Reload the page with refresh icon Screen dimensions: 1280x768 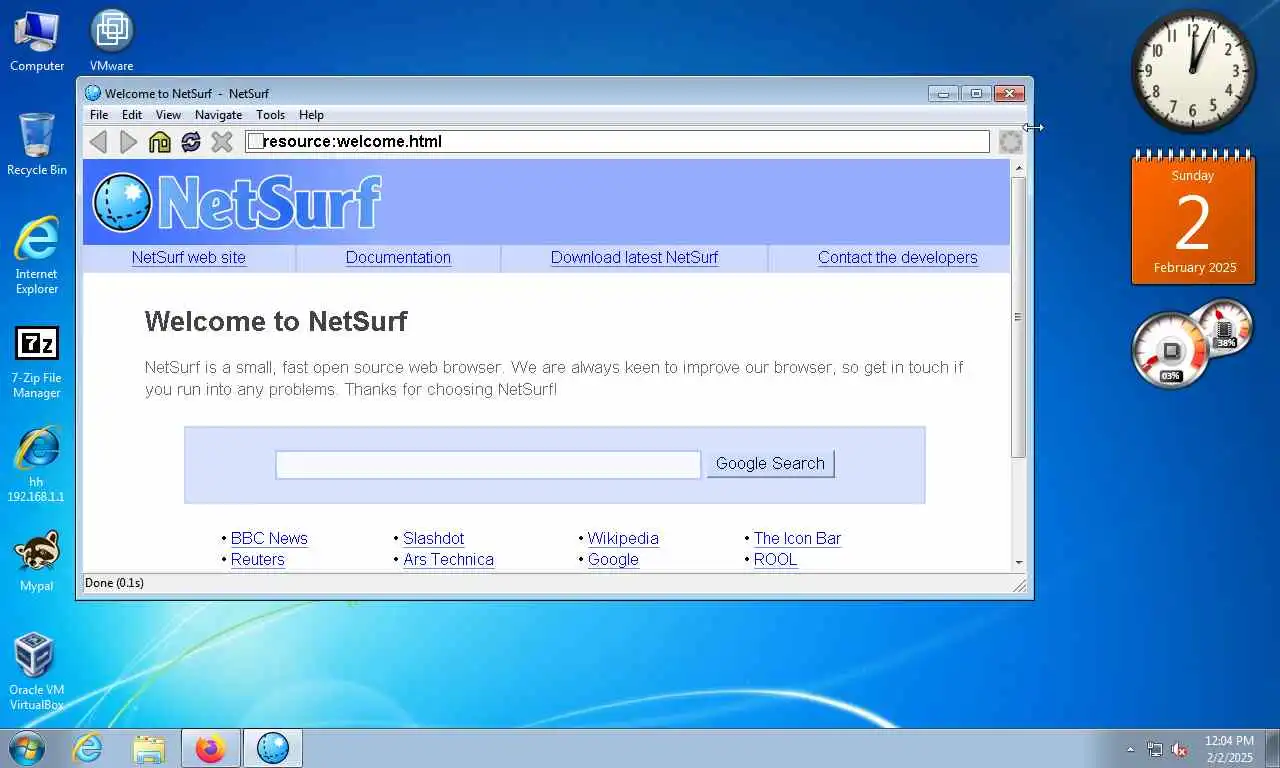click(191, 142)
